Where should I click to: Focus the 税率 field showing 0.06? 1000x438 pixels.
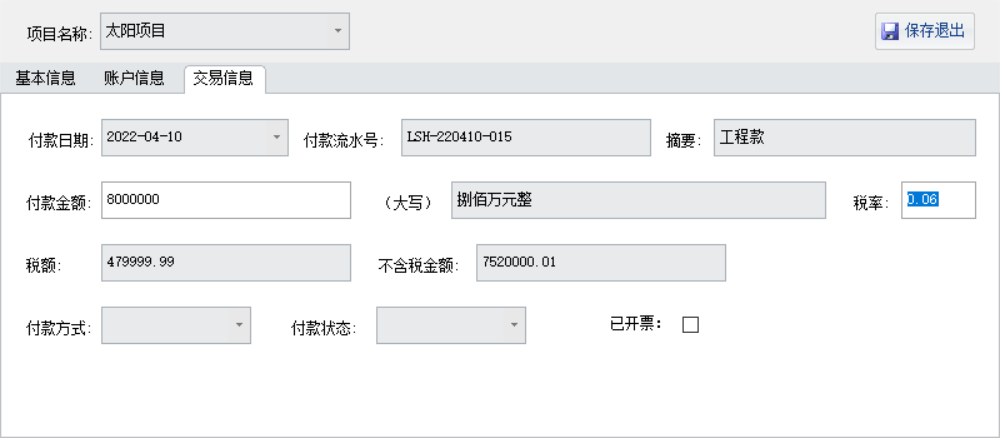[x=938, y=200]
